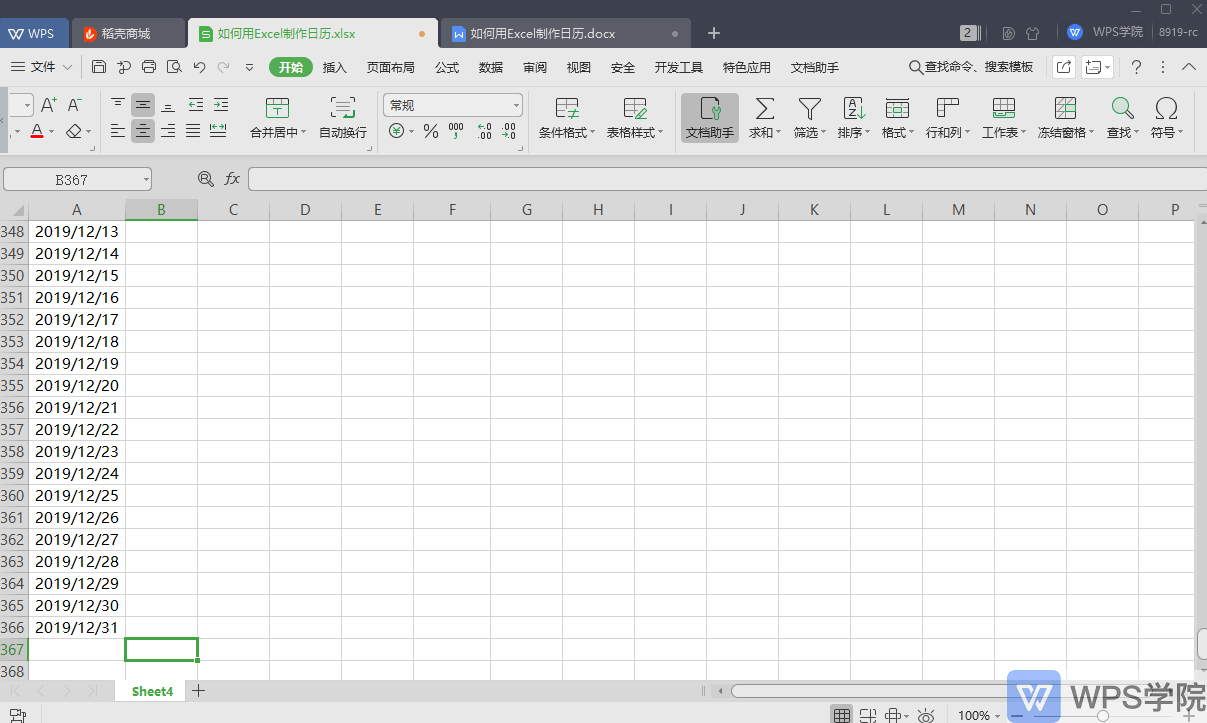Apply thousands separator 000 icon
1207x723 pixels.
click(456, 131)
